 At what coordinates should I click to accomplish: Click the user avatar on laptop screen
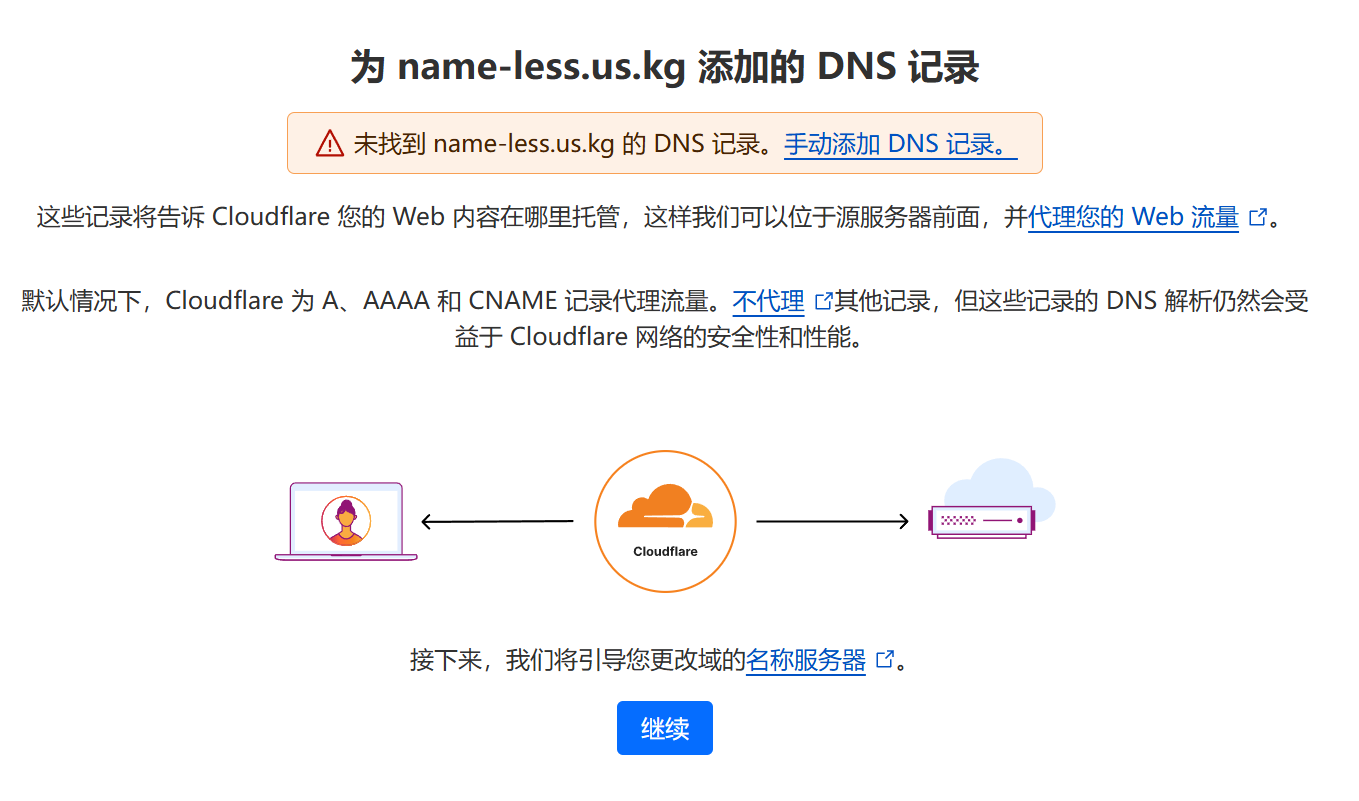(346, 521)
